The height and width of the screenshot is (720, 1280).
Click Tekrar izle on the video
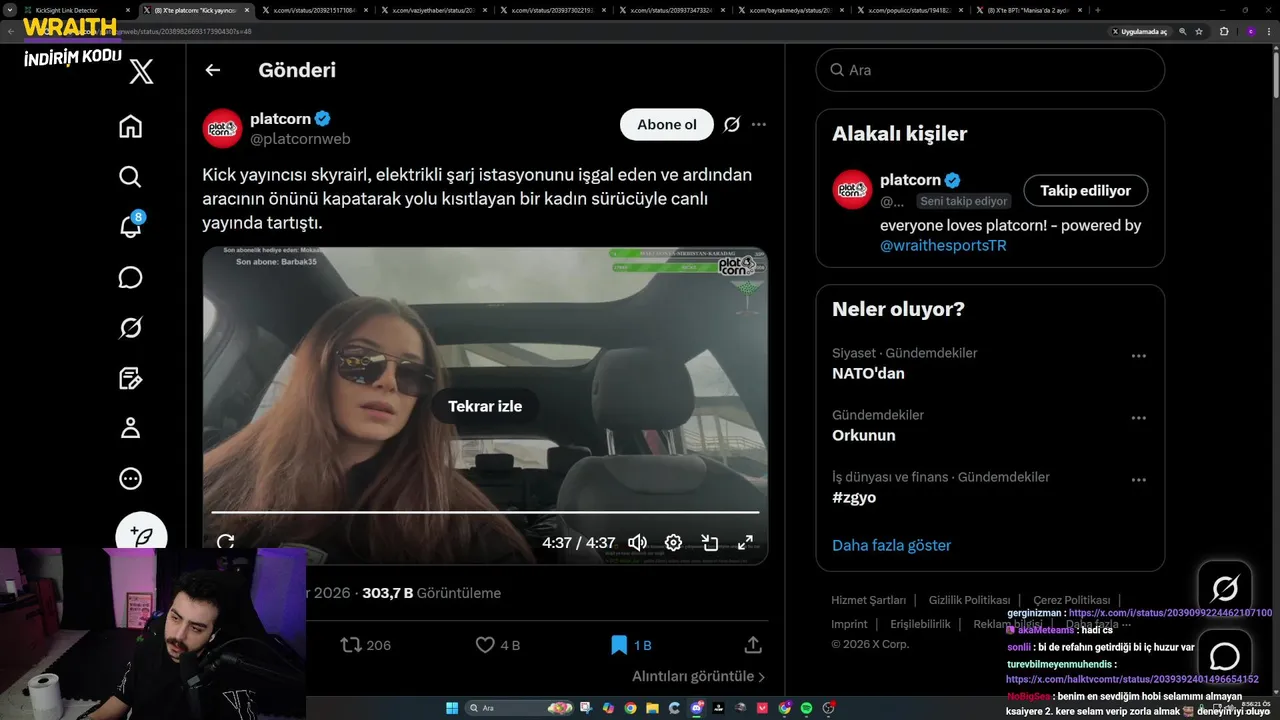click(x=485, y=406)
